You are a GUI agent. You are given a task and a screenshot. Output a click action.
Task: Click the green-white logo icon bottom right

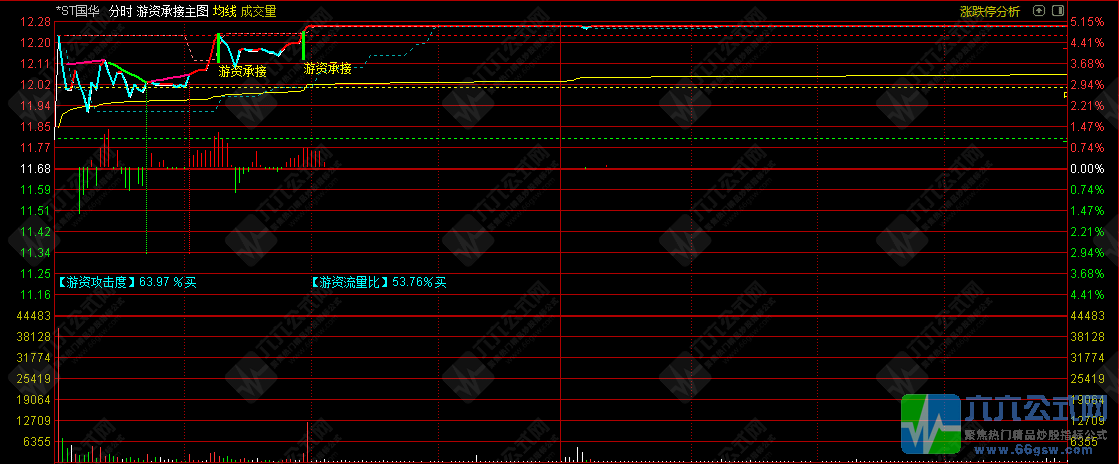click(930, 423)
